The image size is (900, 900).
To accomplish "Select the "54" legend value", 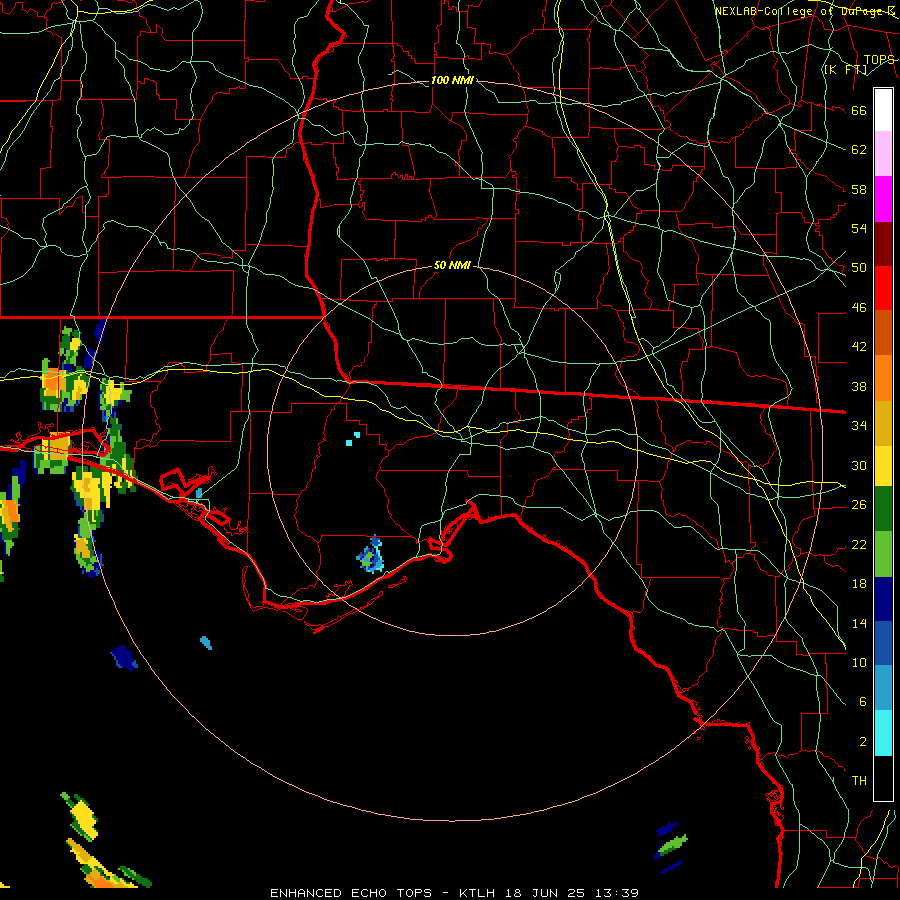I will [859, 228].
